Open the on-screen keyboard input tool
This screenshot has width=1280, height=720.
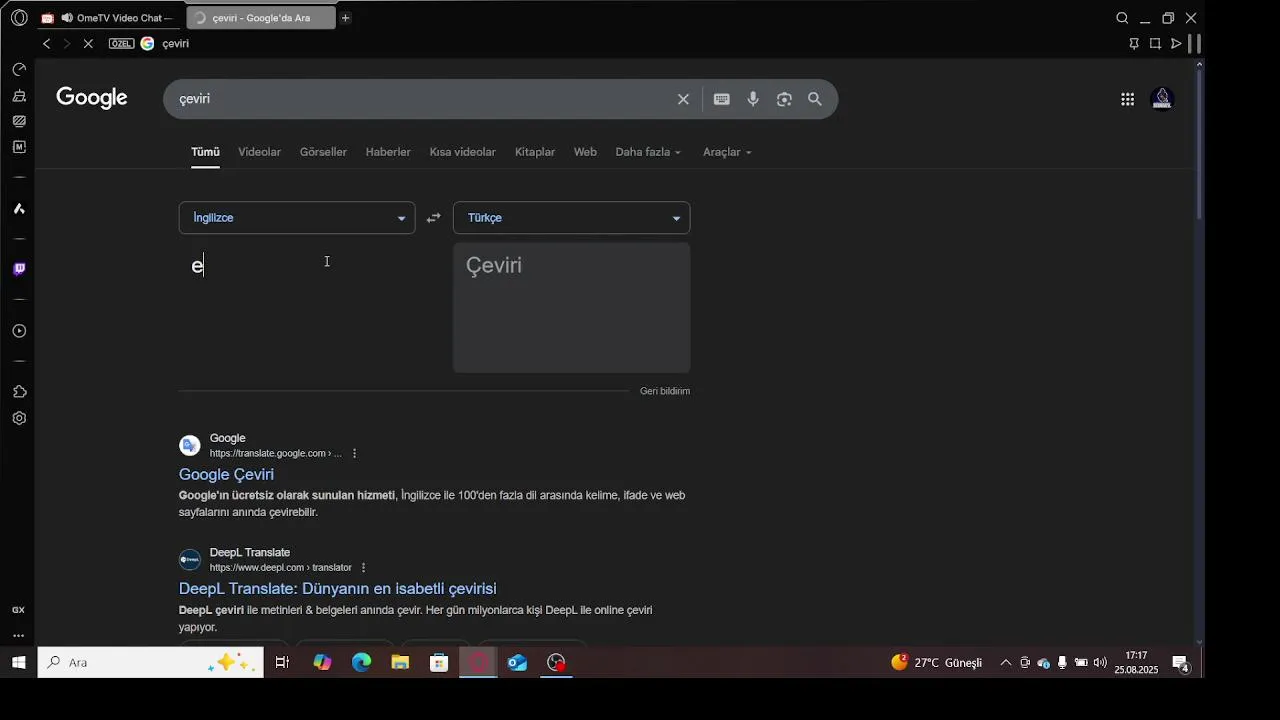point(722,99)
